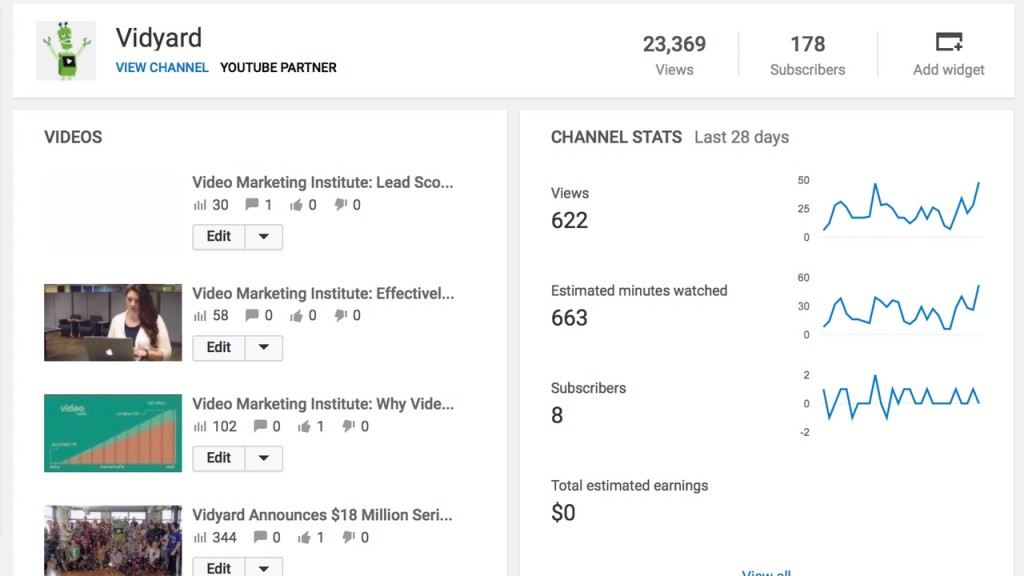Click the Add widget icon
1024x576 pixels.
pos(948,42)
